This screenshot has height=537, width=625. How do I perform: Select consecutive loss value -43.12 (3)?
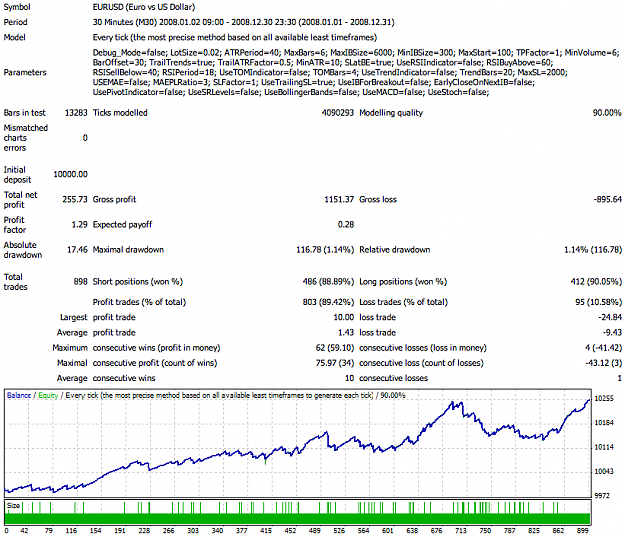tap(603, 363)
